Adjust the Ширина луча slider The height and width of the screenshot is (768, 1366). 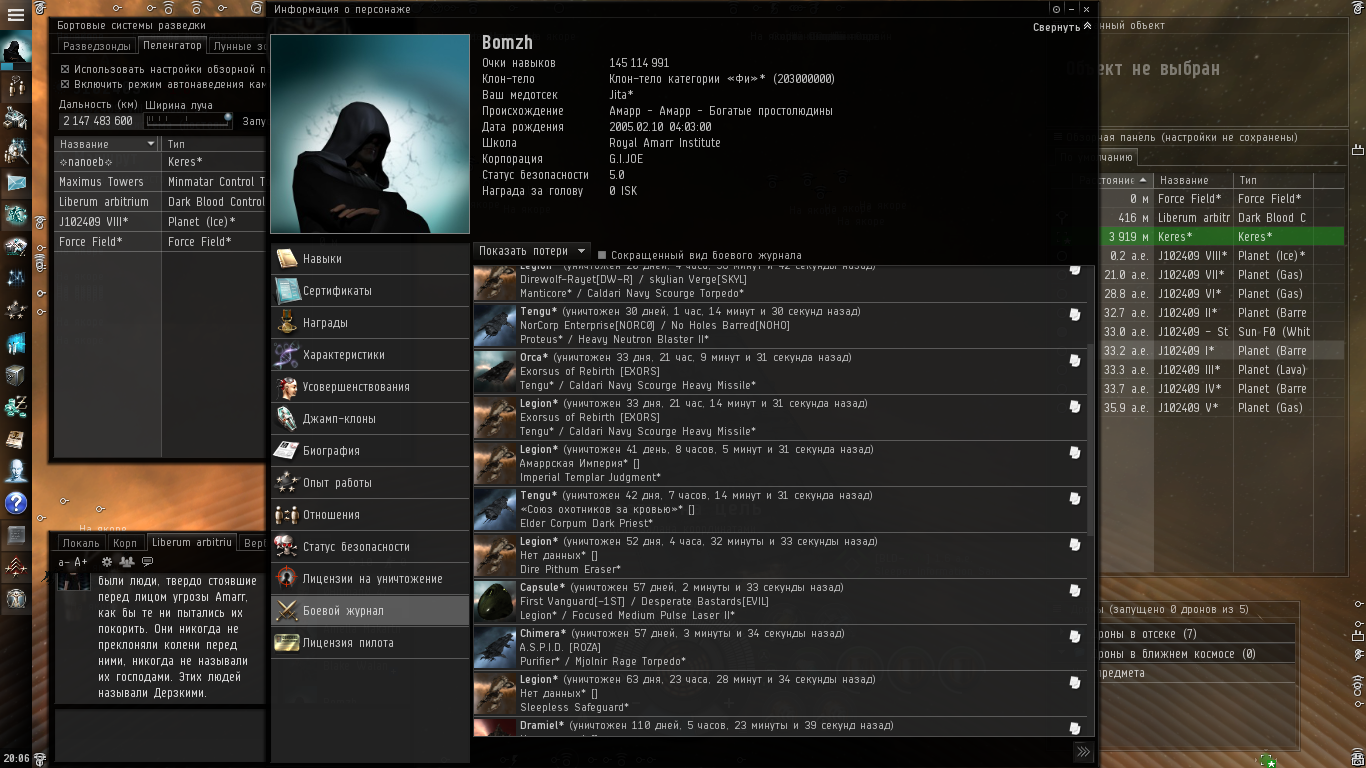tap(187, 120)
